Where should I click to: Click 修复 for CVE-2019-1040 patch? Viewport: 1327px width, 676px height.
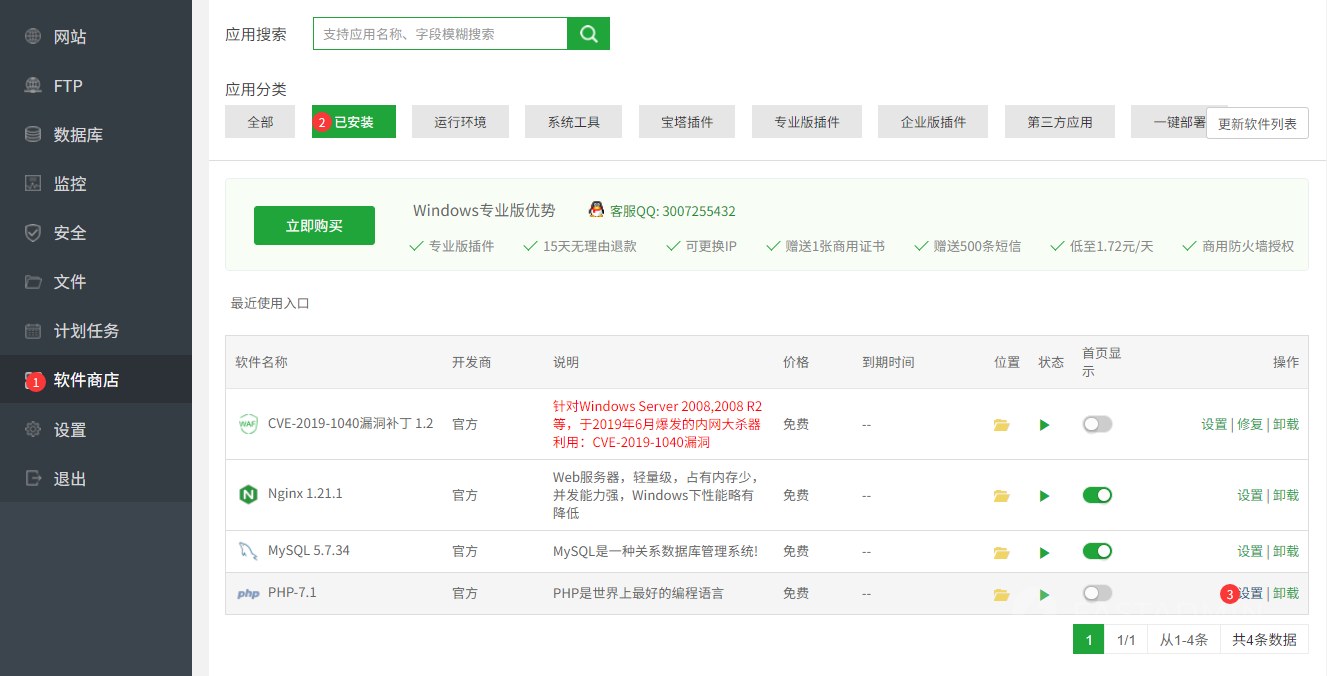(x=1250, y=424)
